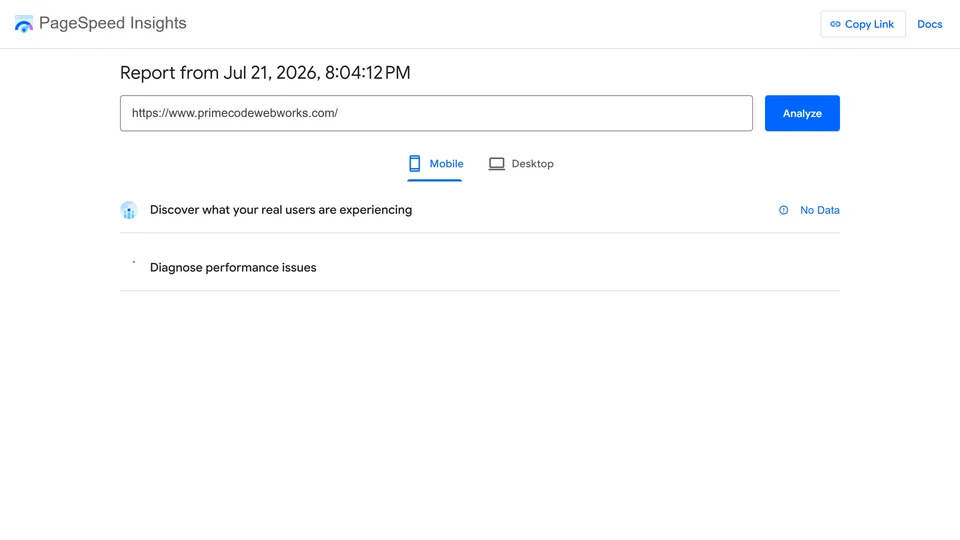Select the report date heading text

(265, 72)
